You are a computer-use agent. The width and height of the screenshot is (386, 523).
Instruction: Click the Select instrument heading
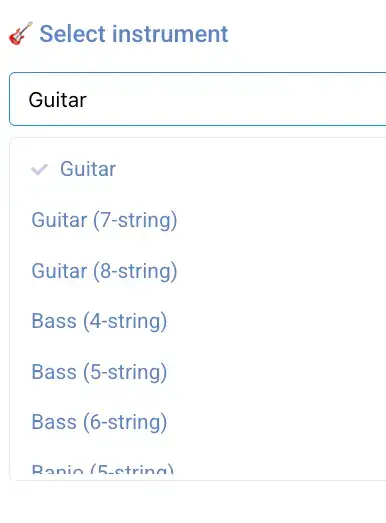click(133, 34)
